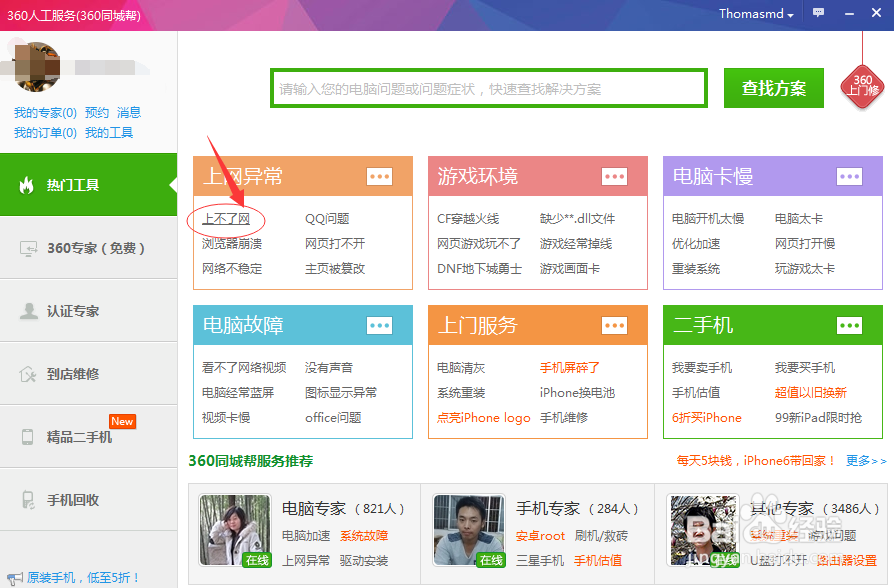The width and height of the screenshot is (894, 588).
Task: Select 网页游戏玩不了 link
Action: pyautogui.click(x=479, y=244)
